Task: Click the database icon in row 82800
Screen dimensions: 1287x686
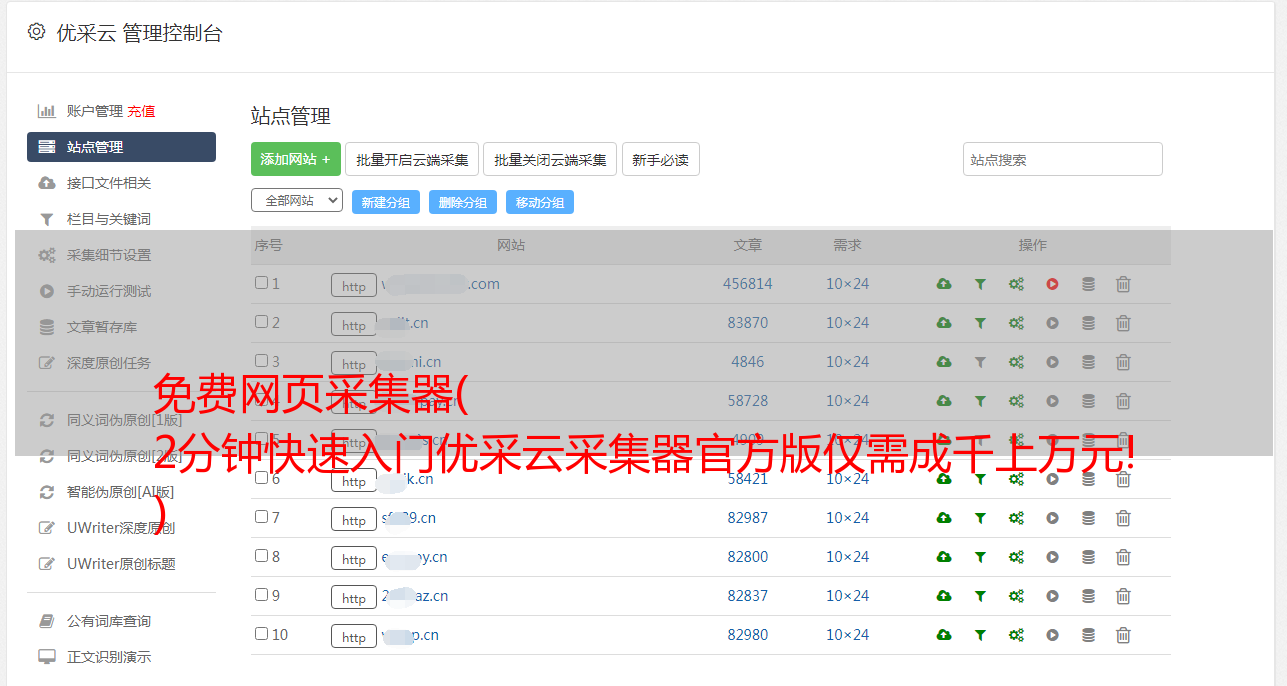Action: tap(1088, 557)
